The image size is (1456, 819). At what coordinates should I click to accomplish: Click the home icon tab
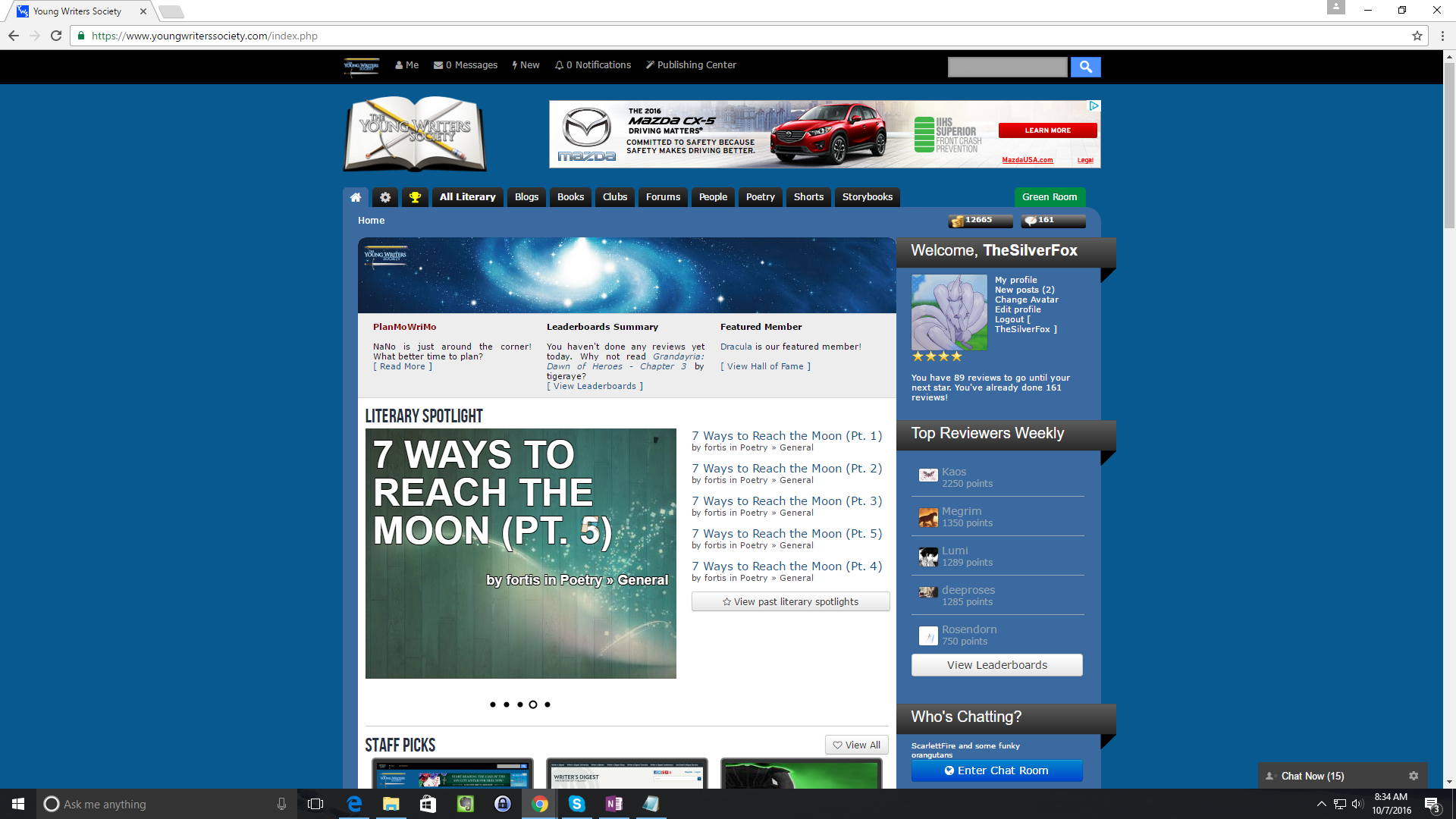tap(356, 197)
